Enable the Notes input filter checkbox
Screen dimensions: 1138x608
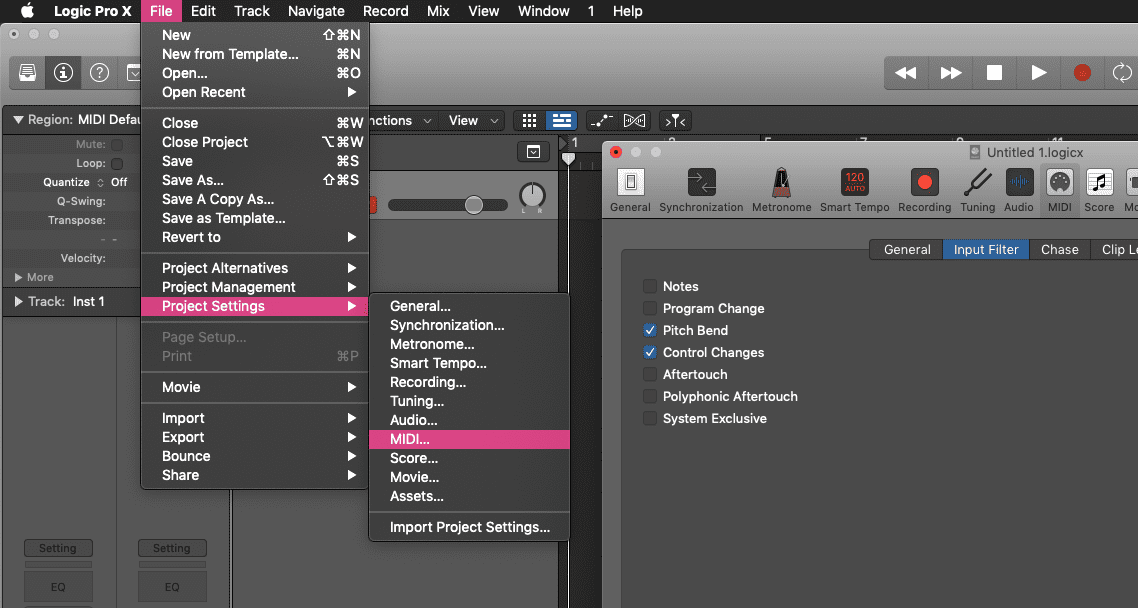pos(650,286)
